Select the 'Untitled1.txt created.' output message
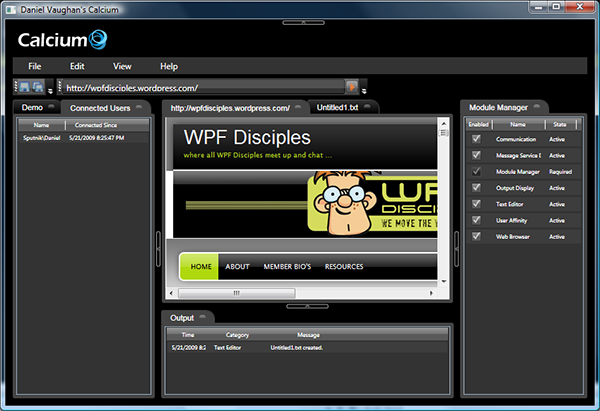The image size is (600, 411). point(297,347)
